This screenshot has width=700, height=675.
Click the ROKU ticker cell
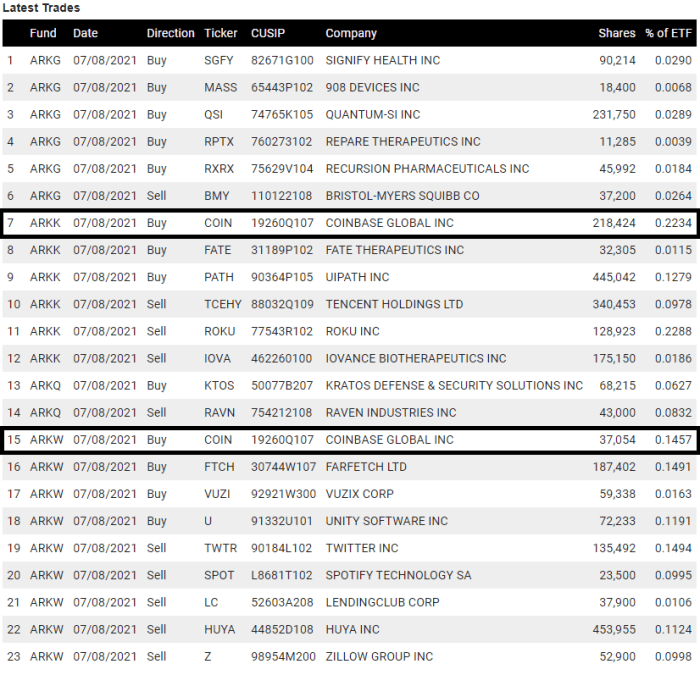tap(219, 331)
